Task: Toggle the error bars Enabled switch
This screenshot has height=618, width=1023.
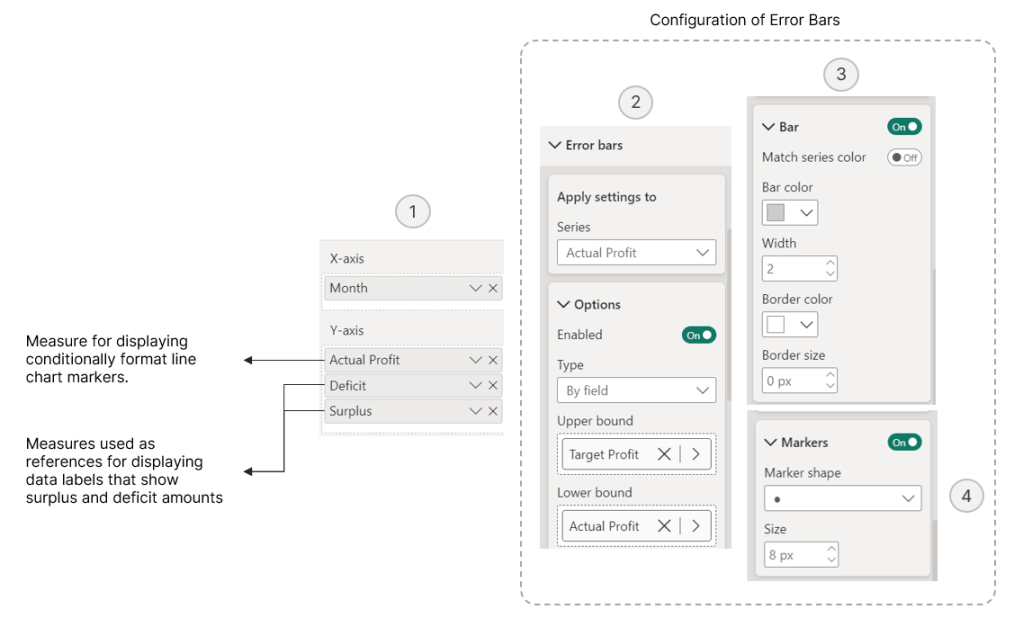Action: tap(699, 335)
